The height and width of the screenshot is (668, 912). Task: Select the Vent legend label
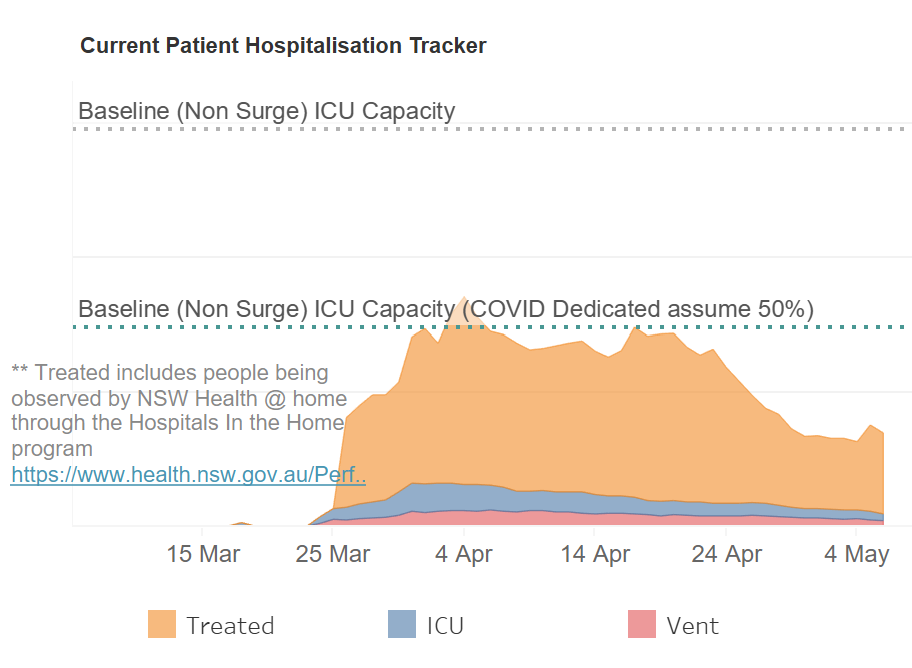[692, 626]
